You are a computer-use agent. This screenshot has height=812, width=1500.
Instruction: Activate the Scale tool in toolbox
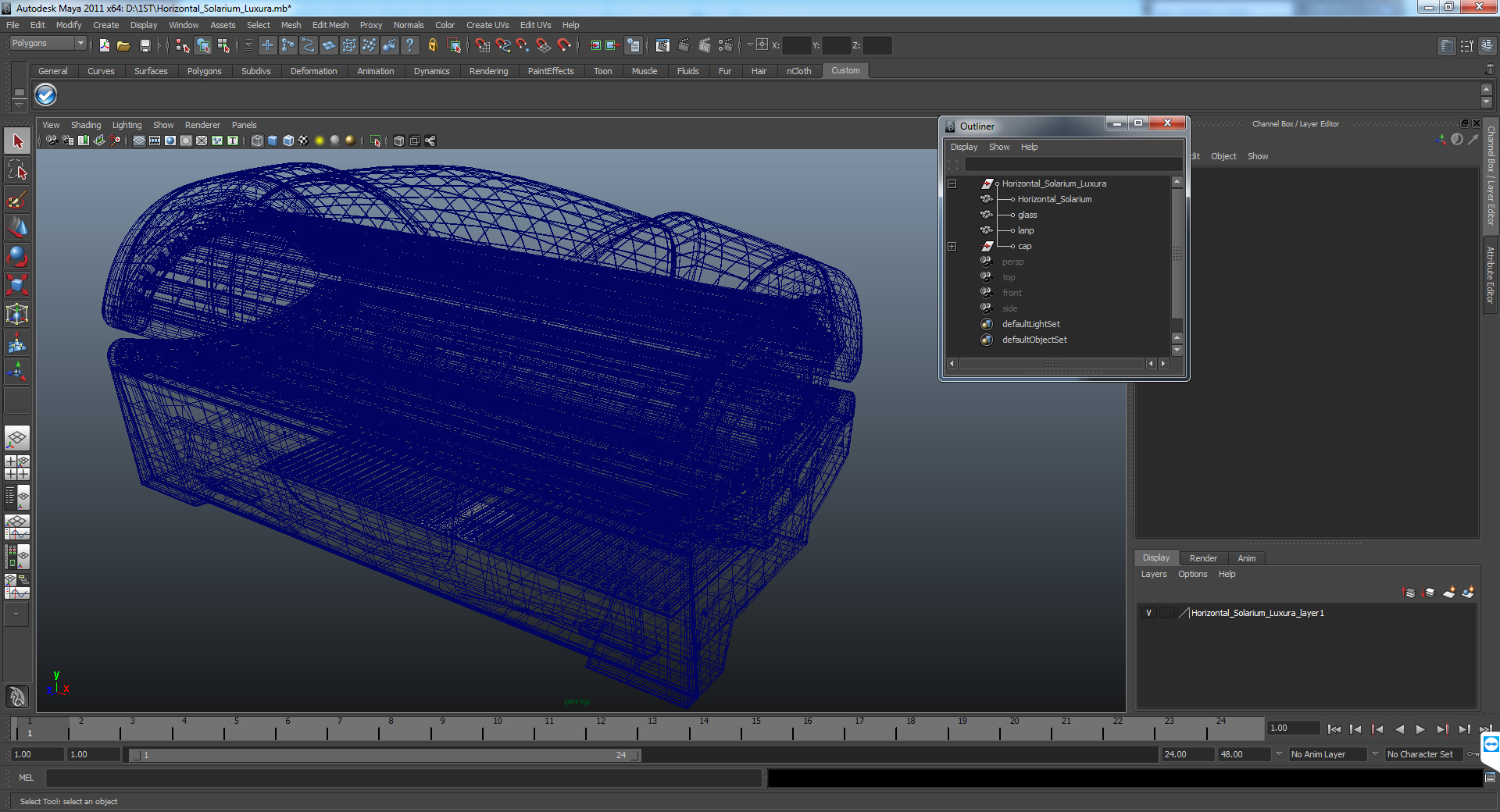pos(17,285)
